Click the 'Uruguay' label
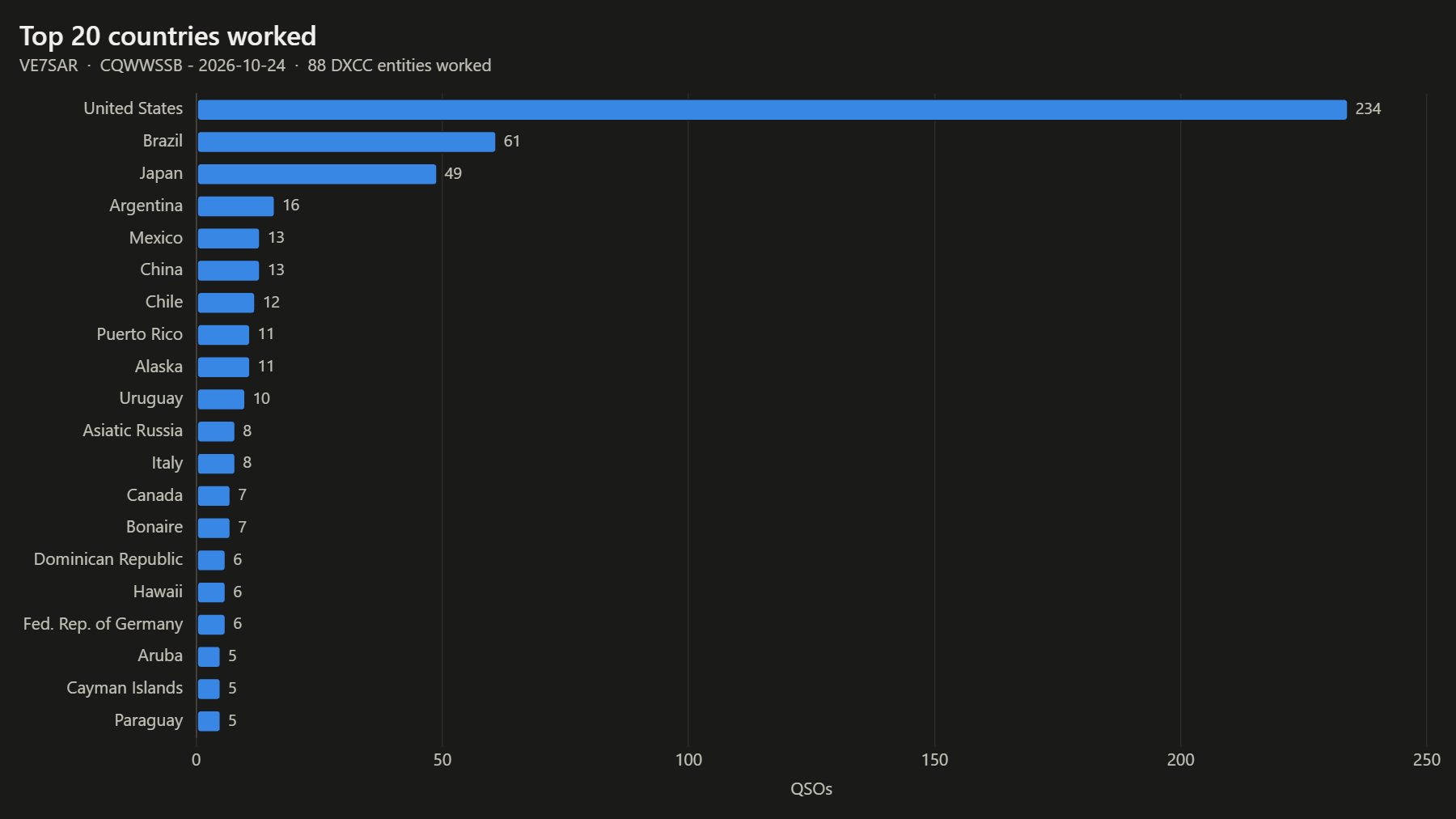Image resolution: width=1456 pixels, height=819 pixels. [151, 398]
